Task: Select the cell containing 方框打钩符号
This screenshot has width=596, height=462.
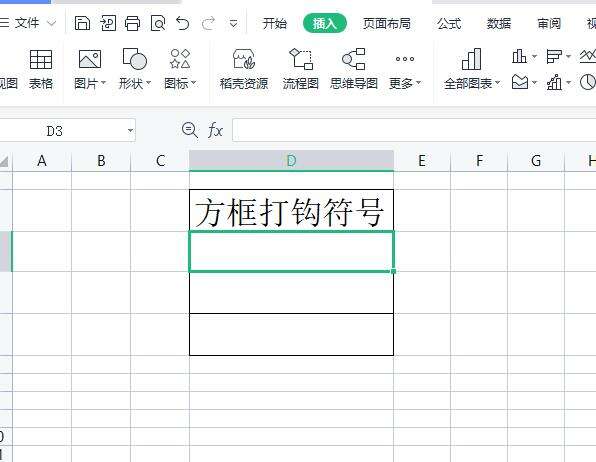Action: tap(292, 210)
